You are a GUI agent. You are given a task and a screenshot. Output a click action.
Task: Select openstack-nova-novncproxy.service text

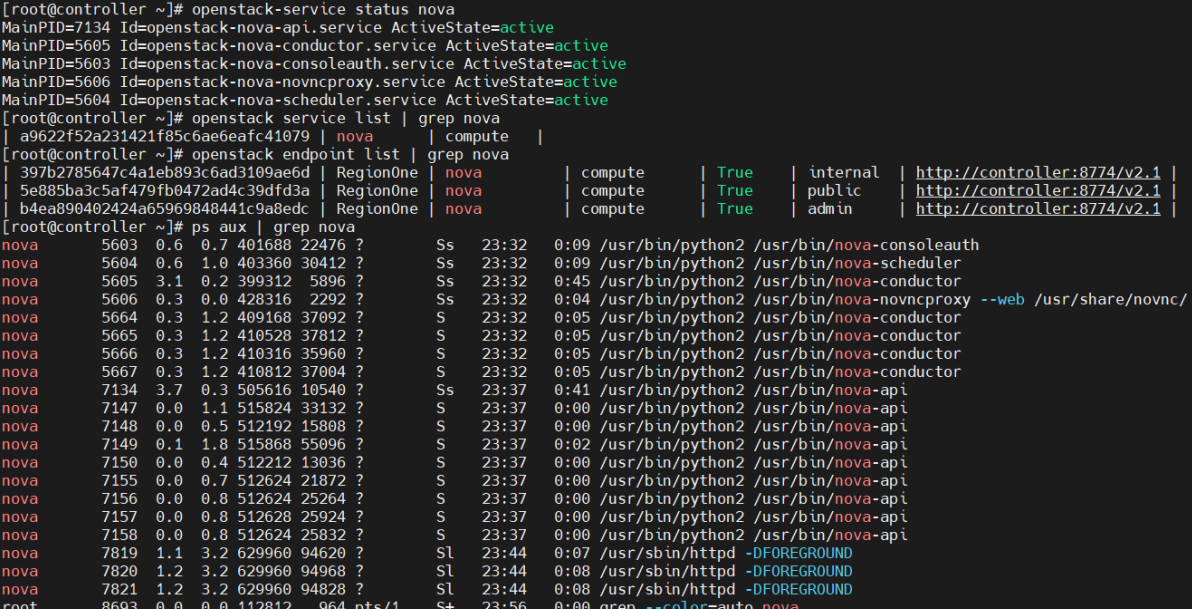(297, 82)
